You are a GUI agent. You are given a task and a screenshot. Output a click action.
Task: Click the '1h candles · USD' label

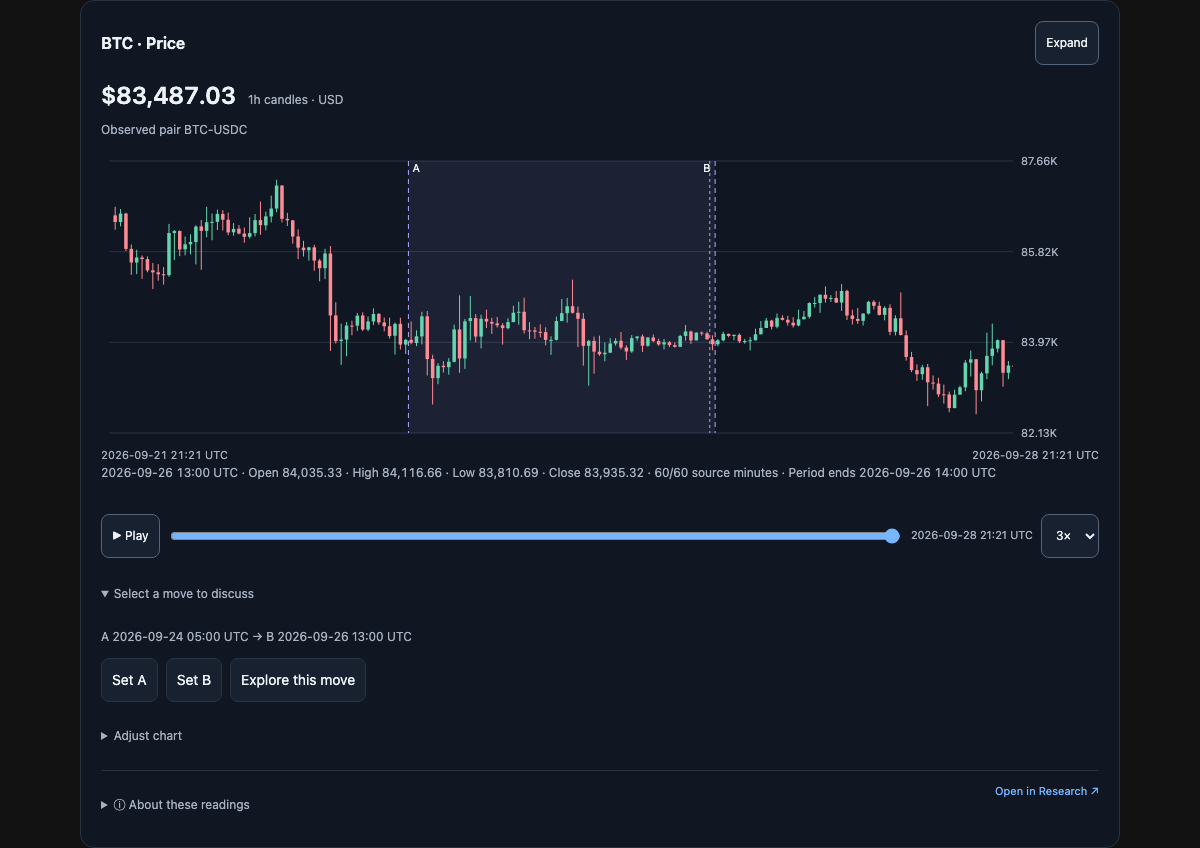[x=296, y=100]
